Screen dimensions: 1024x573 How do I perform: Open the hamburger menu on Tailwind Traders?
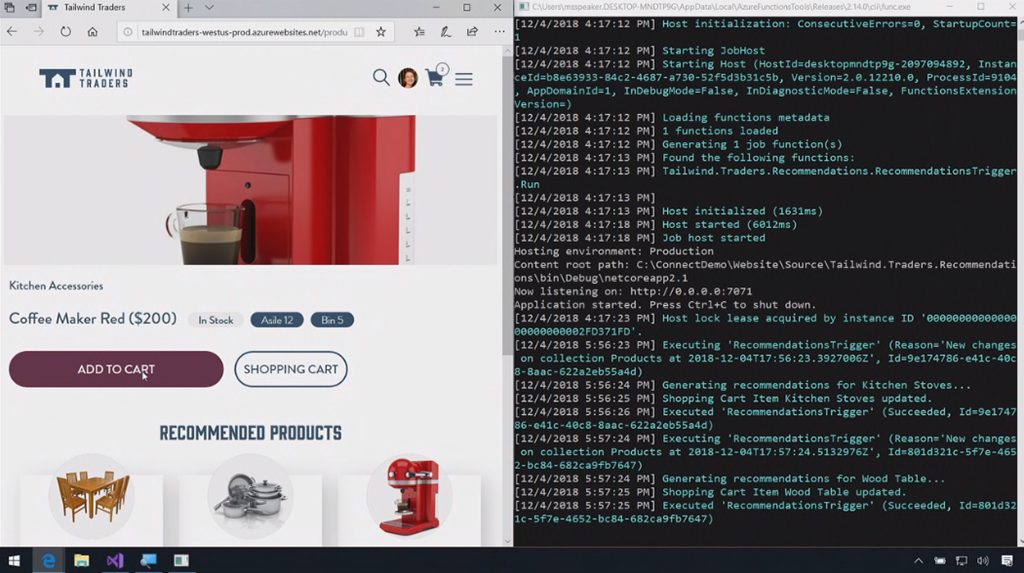[x=464, y=79]
